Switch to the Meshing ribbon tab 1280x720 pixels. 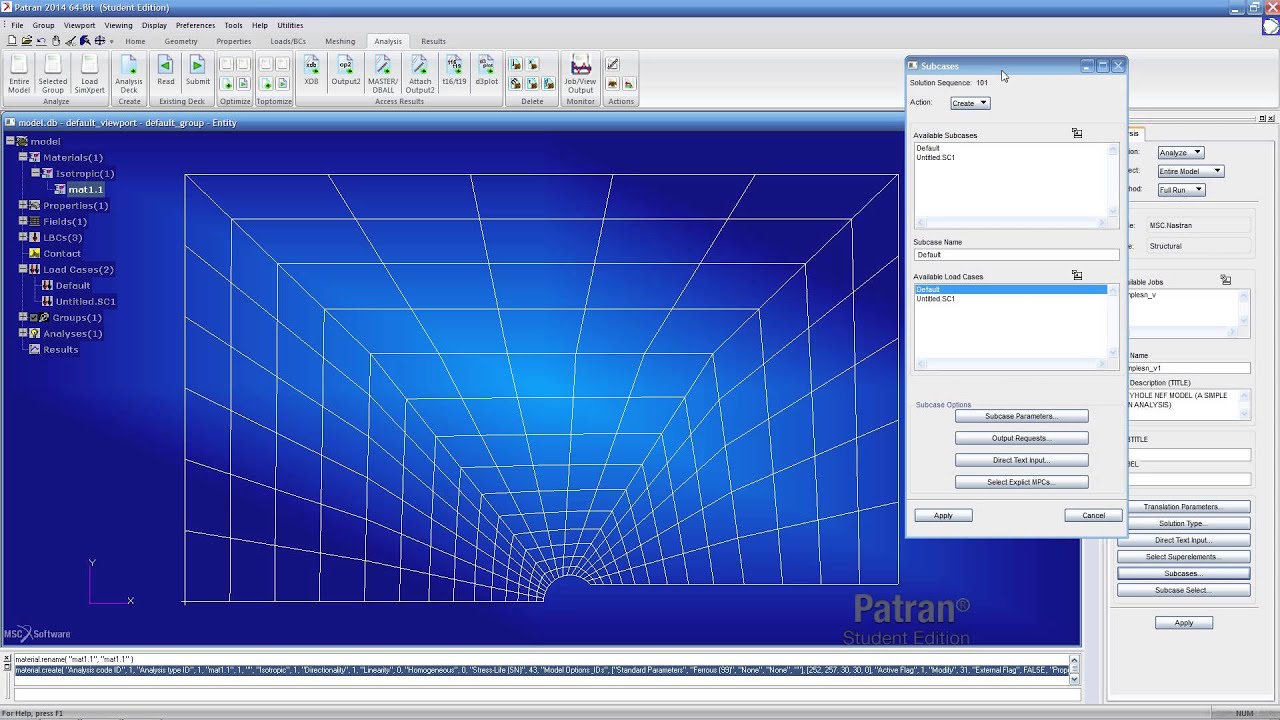(x=340, y=41)
